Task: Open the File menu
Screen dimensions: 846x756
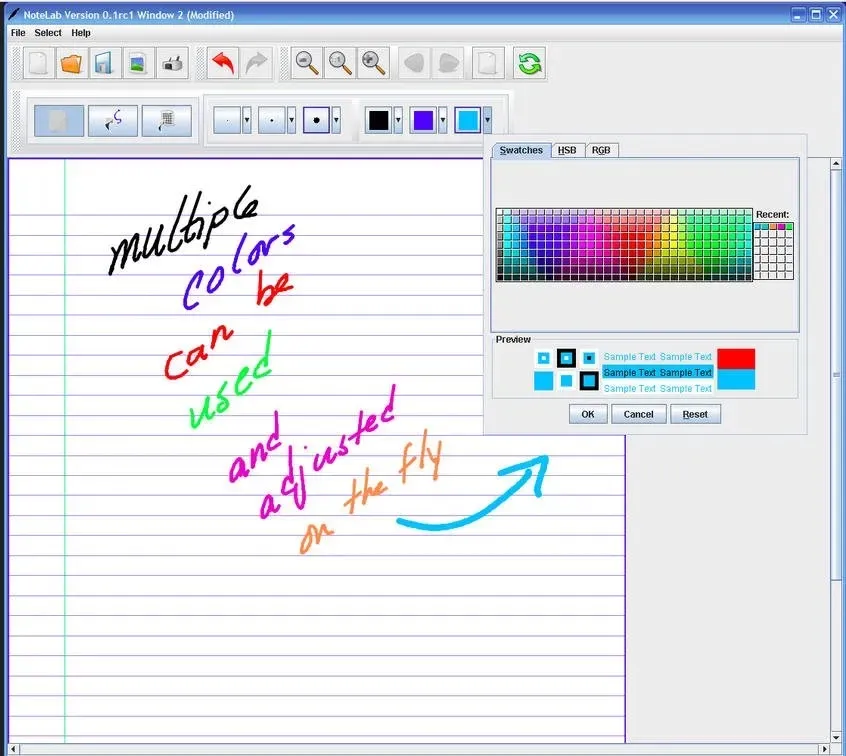Action: (16, 32)
